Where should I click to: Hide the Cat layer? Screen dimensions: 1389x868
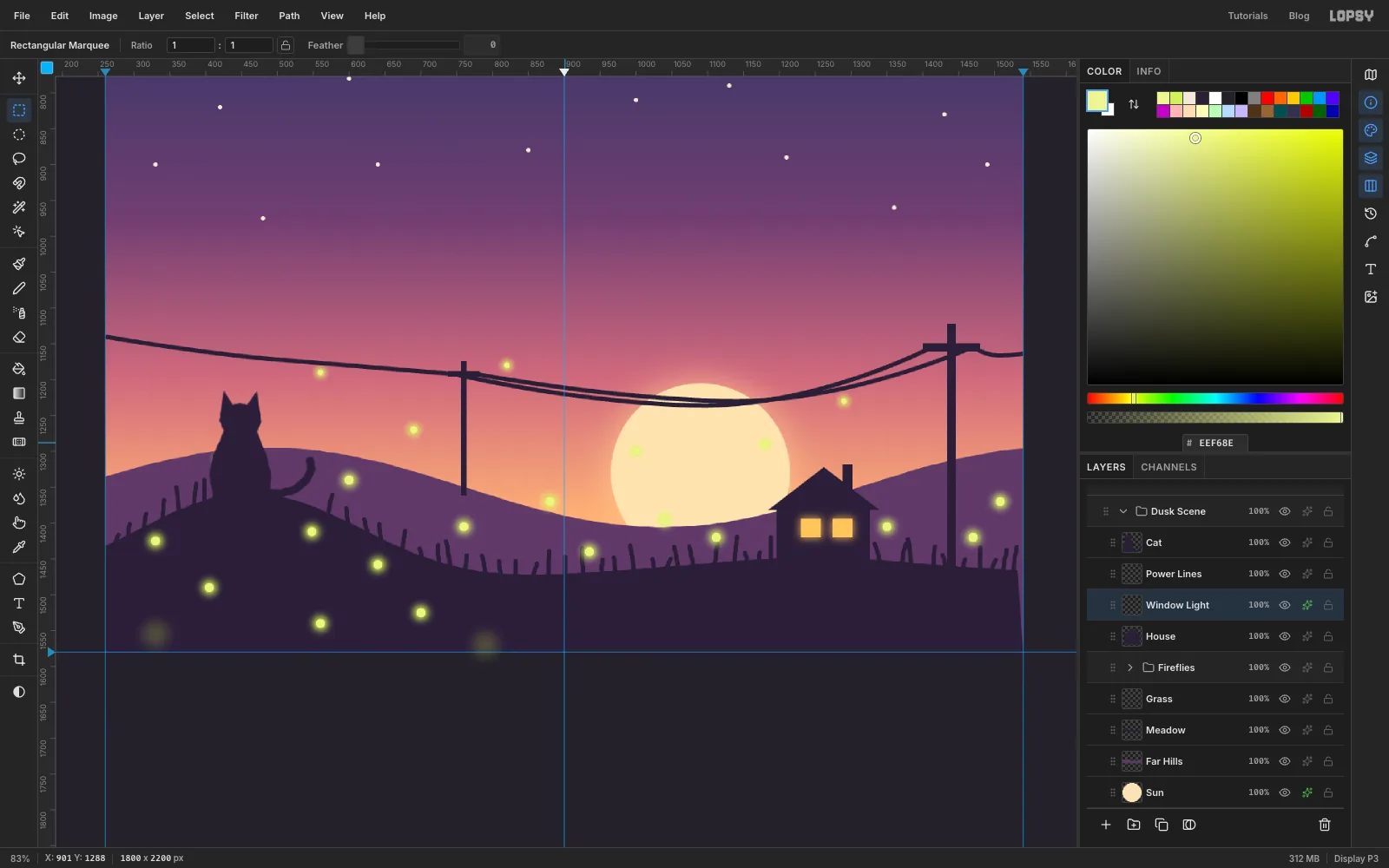tap(1285, 542)
